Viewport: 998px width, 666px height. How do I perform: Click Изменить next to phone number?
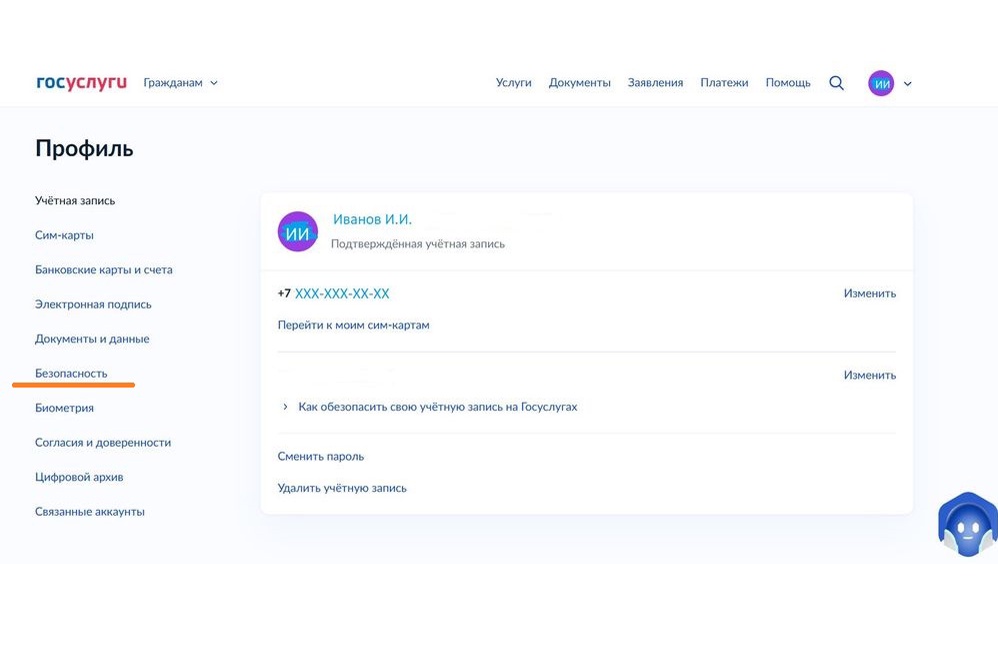[x=869, y=294]
